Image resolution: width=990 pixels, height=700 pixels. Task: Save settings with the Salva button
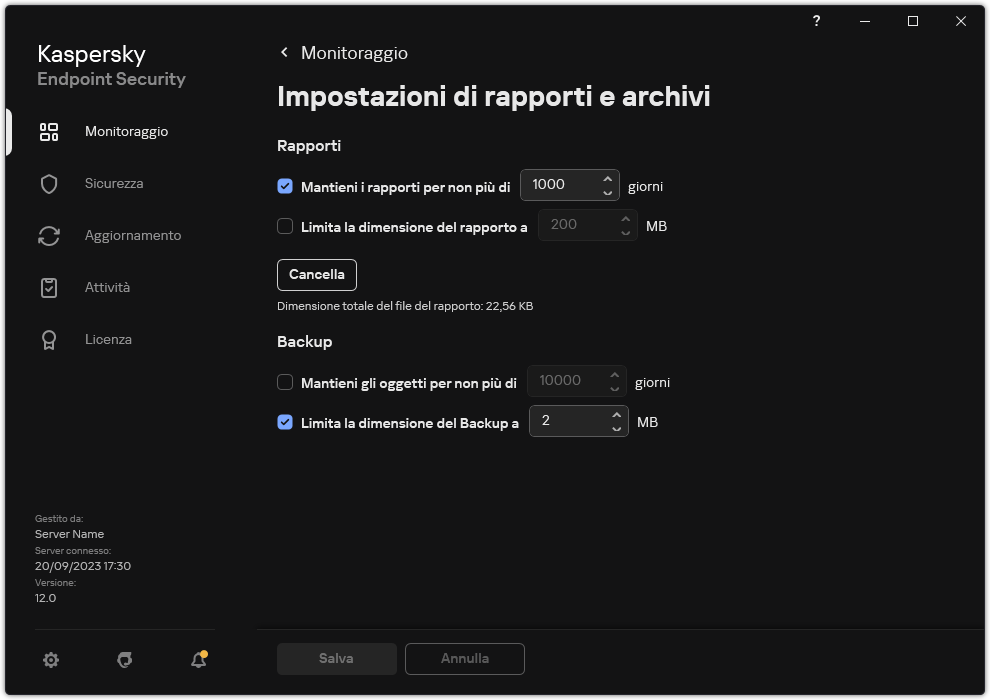coord(336,658)
